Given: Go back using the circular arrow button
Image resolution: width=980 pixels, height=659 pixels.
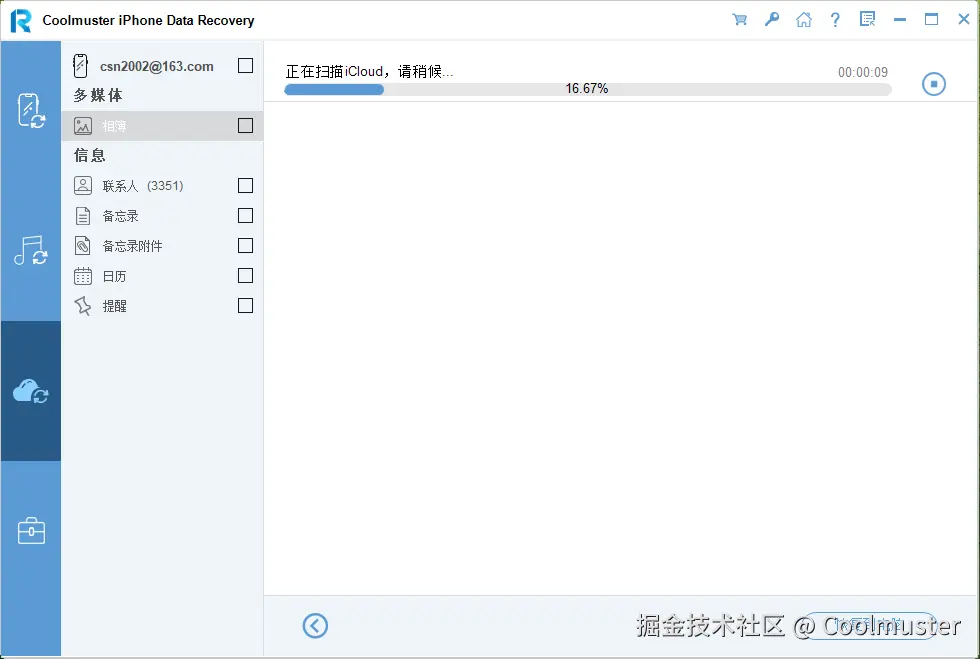Looking at the screenshot, I should [x=315, y=625].
